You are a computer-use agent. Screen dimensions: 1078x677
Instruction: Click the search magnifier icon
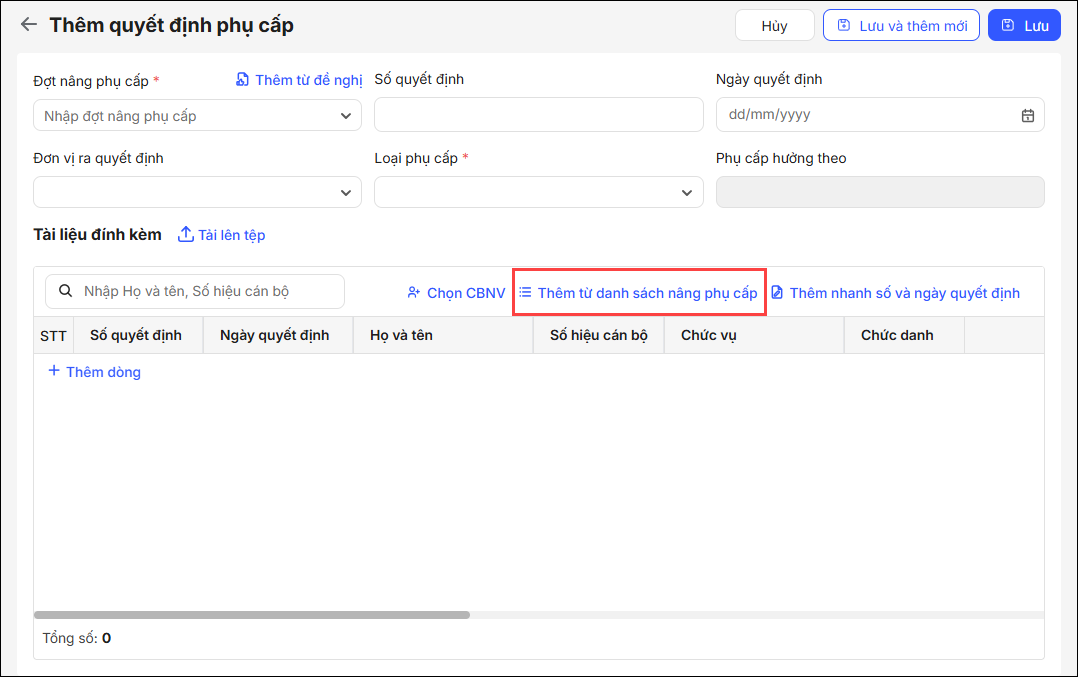tap(66, 291)
